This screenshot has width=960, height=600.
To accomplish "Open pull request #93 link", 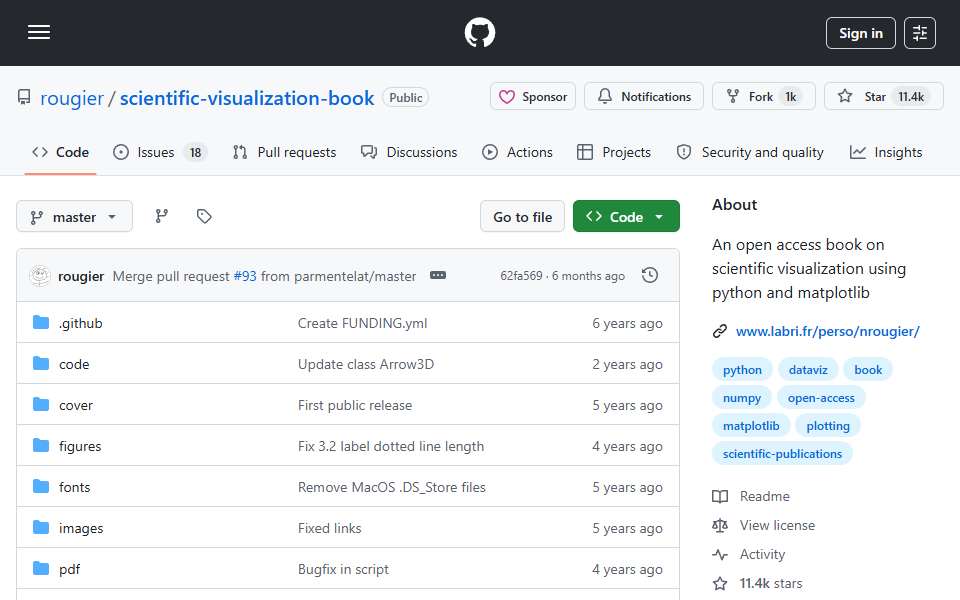I will [x=245, y=276].
